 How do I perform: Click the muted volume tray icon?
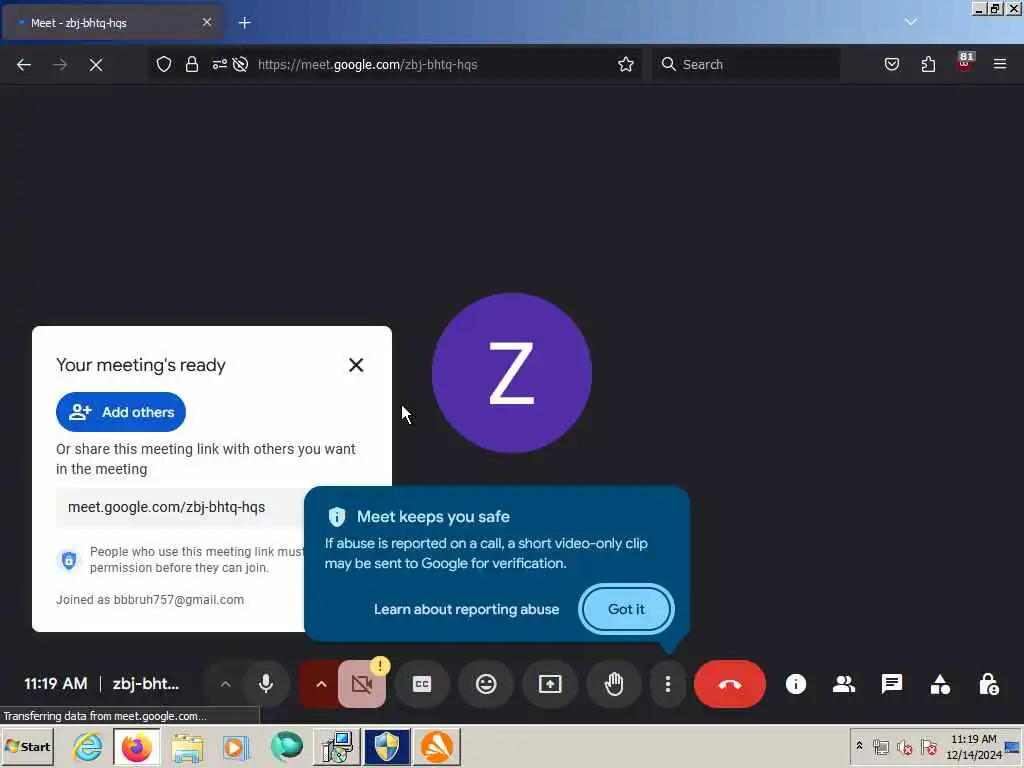coord(904,747)
